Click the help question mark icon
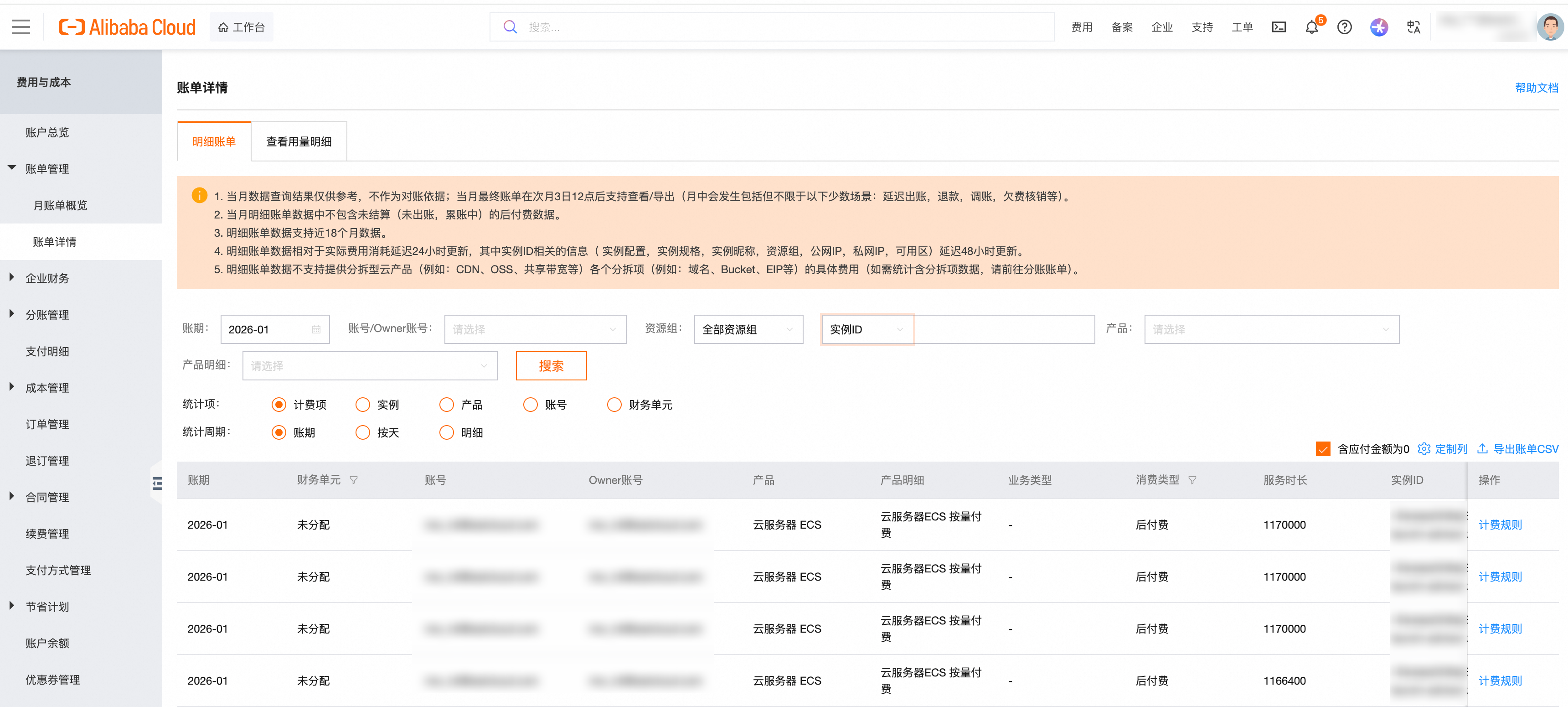Image resolution: width=1568 pixels, height=707 pixels. point(1344,27)
